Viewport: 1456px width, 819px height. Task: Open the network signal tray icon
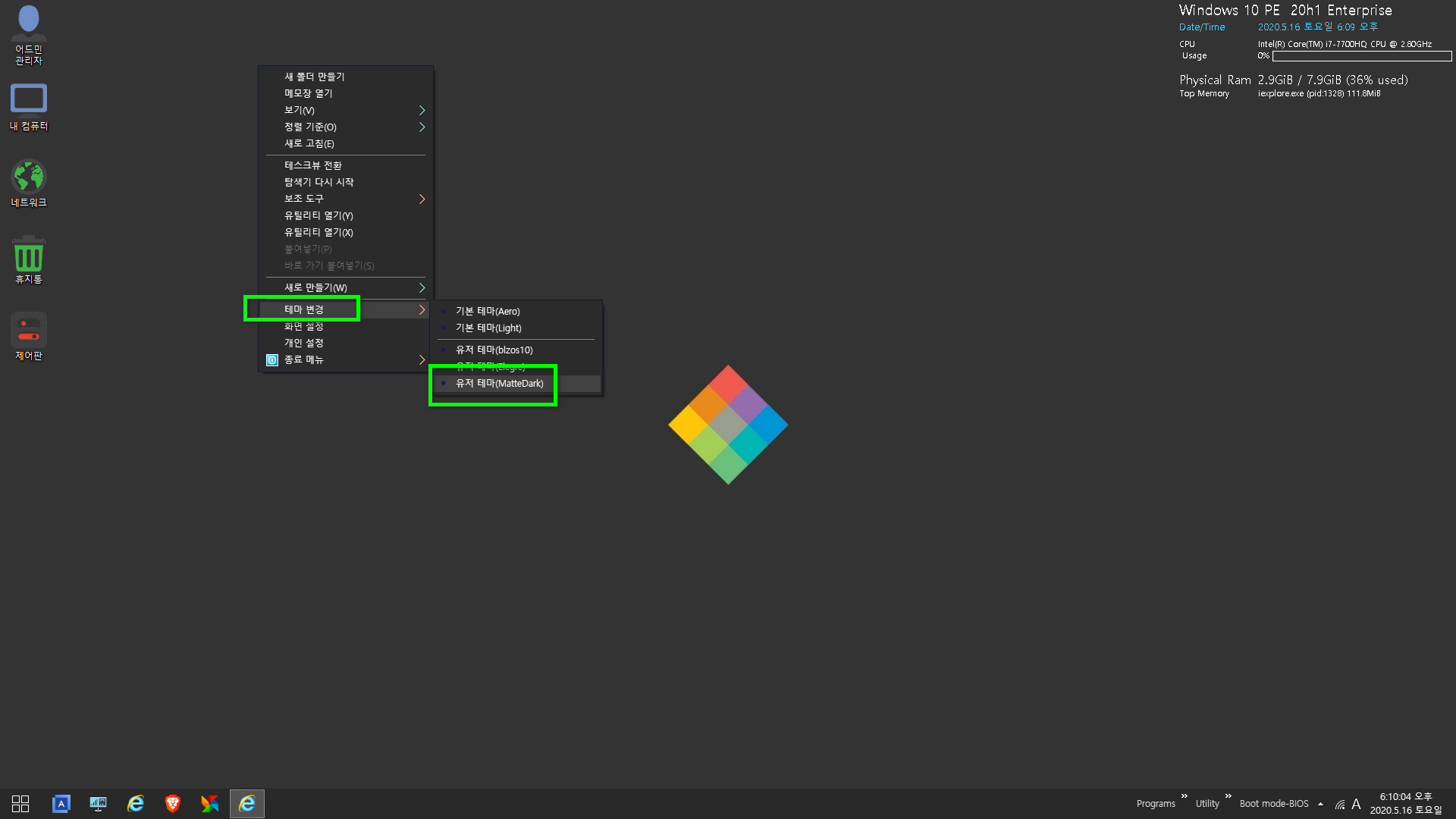tap(1340, 805)
